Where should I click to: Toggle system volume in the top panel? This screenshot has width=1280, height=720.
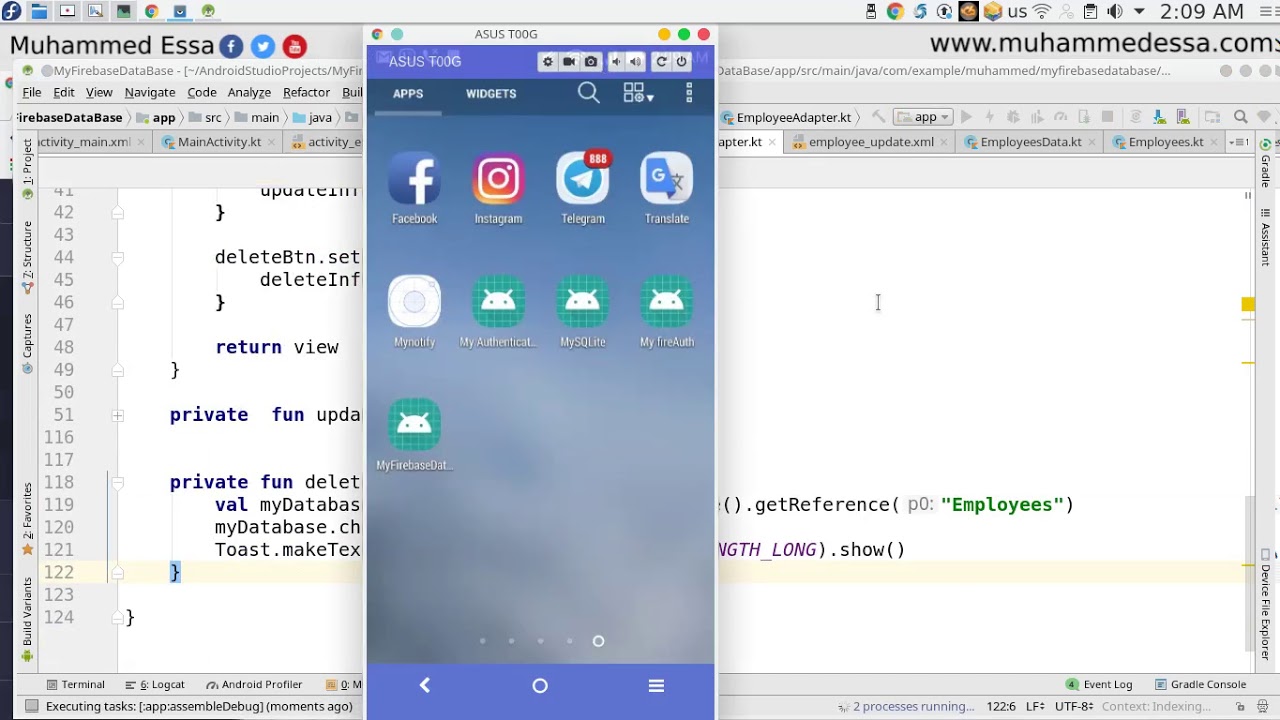click(x=1114, y=11)
